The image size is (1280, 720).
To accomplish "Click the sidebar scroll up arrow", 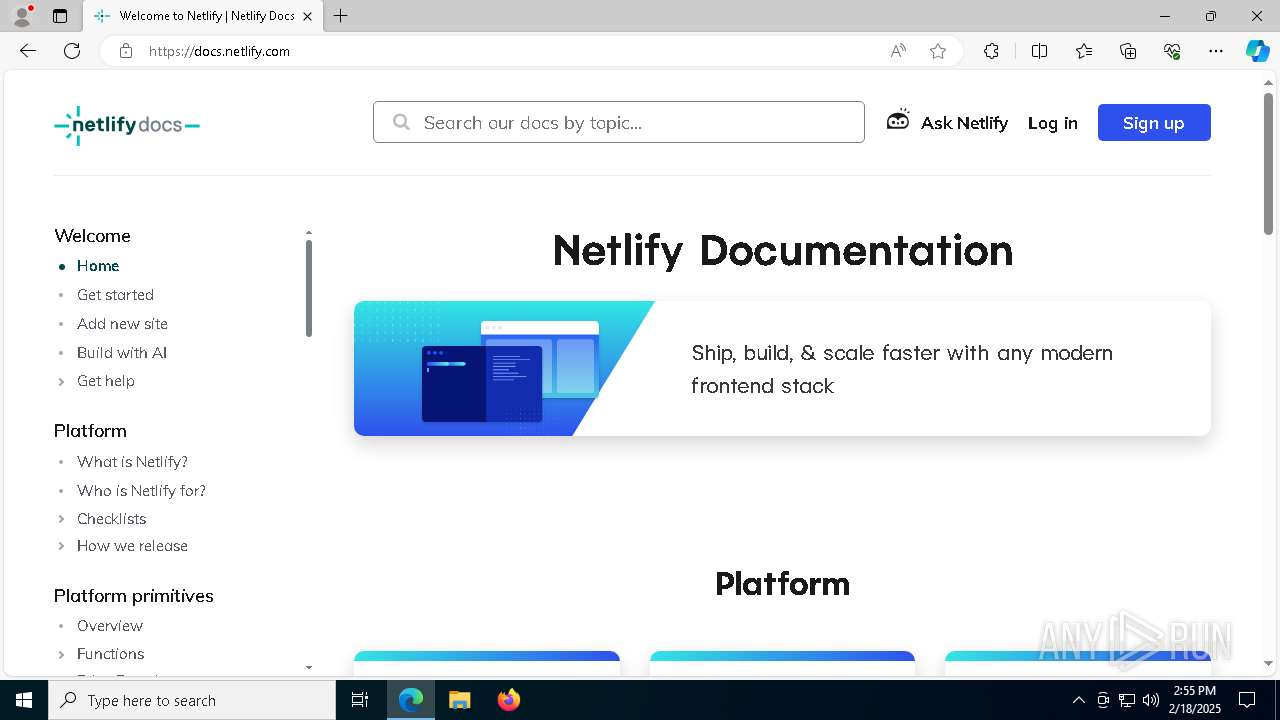I will pyautogui.click(x=309, y=232).
